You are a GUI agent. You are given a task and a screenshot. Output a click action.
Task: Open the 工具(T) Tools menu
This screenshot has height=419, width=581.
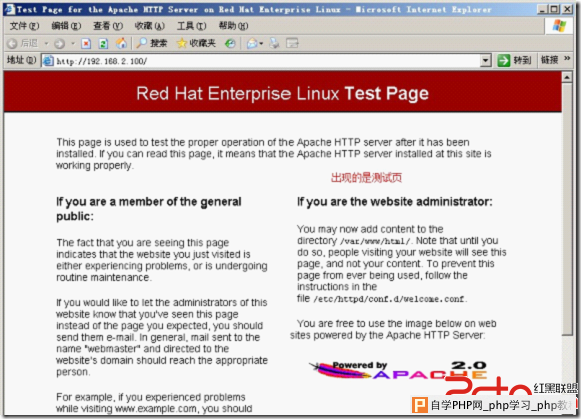[x=192, y=26]
